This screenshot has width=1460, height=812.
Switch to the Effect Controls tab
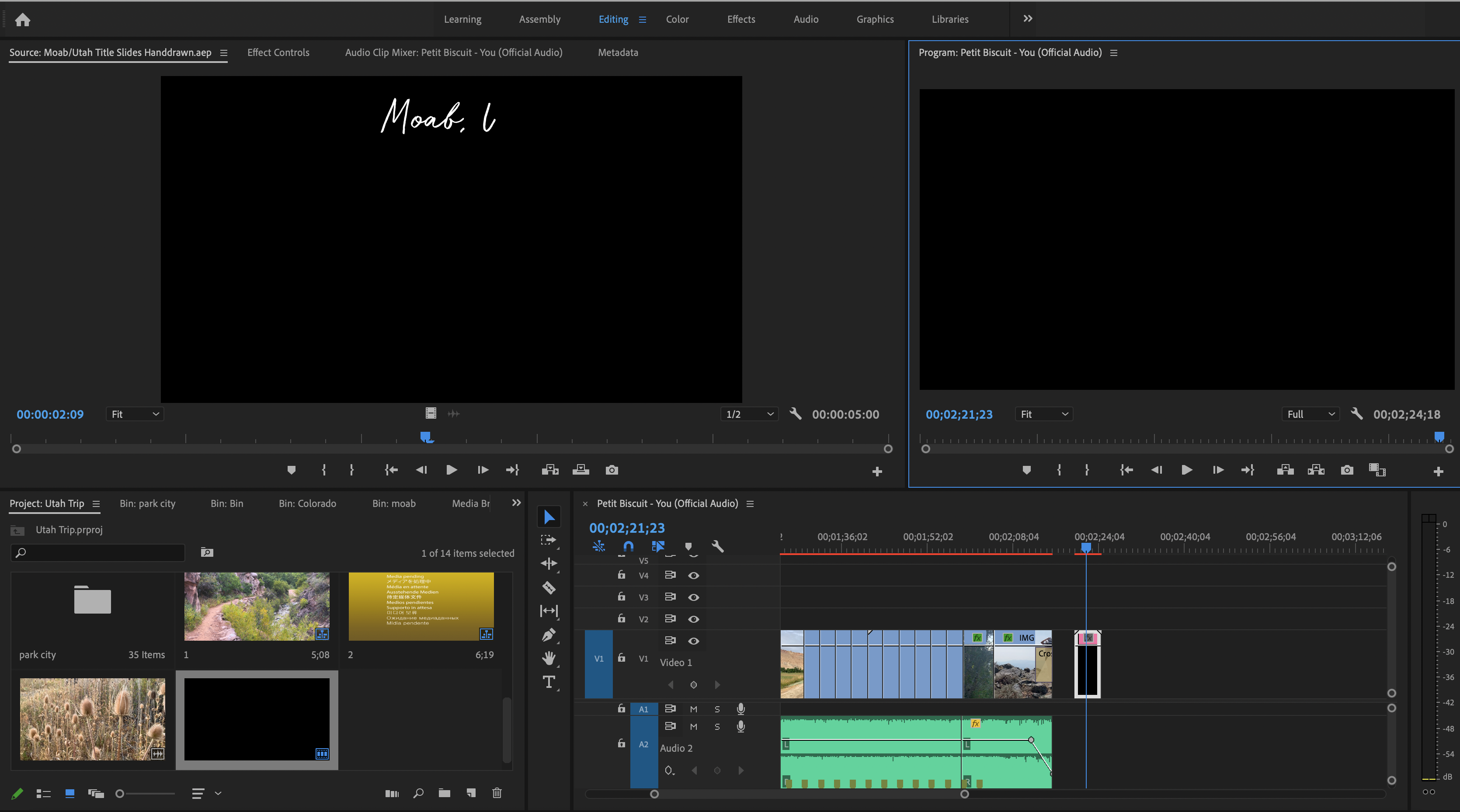click(x=278, y=52)
